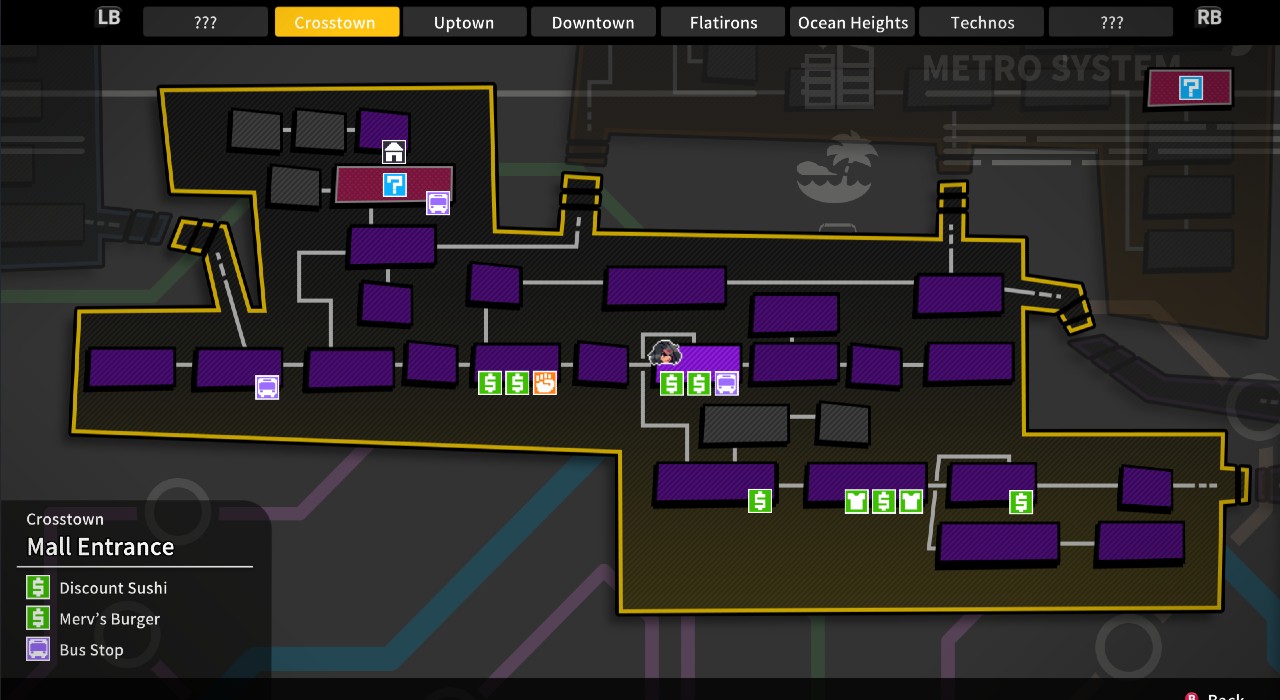
Task: Go to the Technos tab
Action: [x=982, y=22]
